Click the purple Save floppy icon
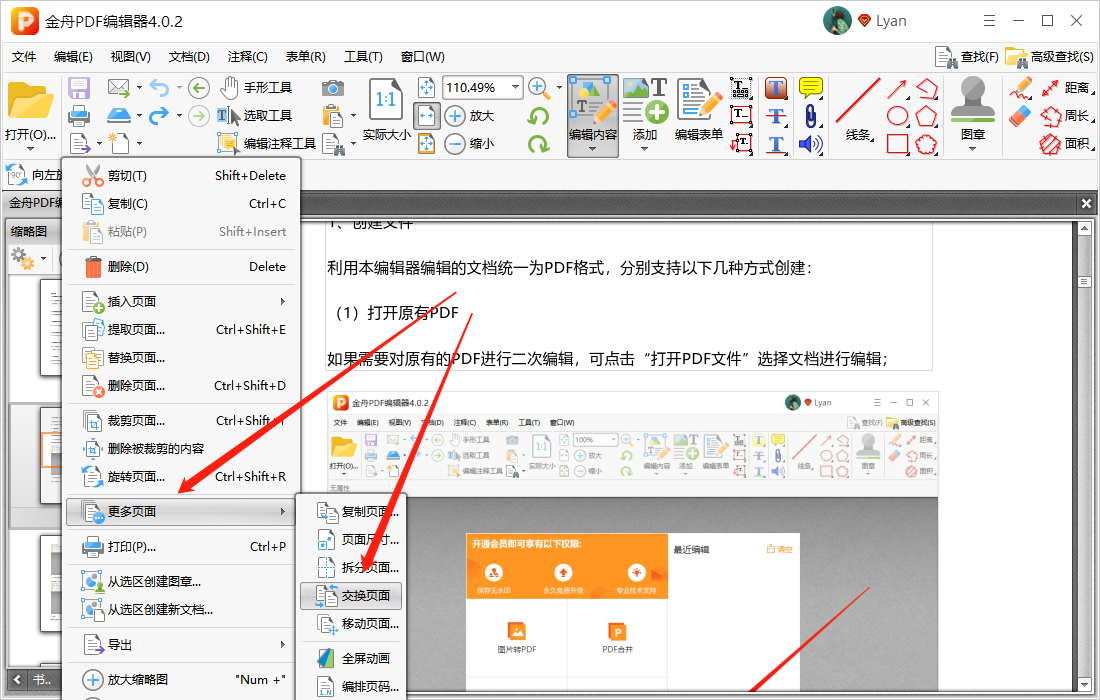Image resolution: width=1100 pixels, height=700 pixels. tap(79, 88)
